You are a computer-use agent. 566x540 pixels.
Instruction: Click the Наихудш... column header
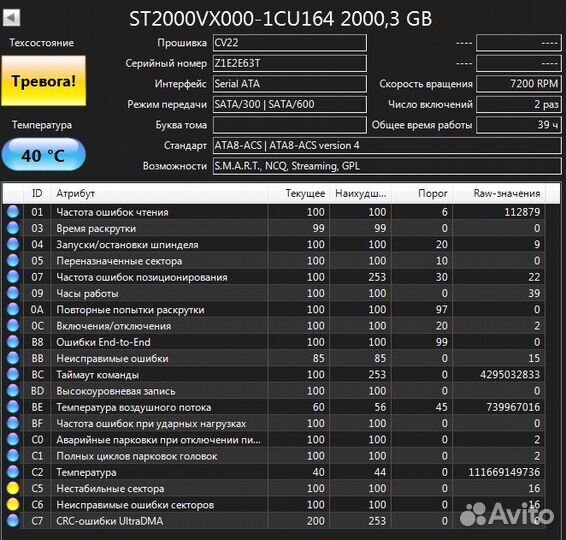(360, 193)
